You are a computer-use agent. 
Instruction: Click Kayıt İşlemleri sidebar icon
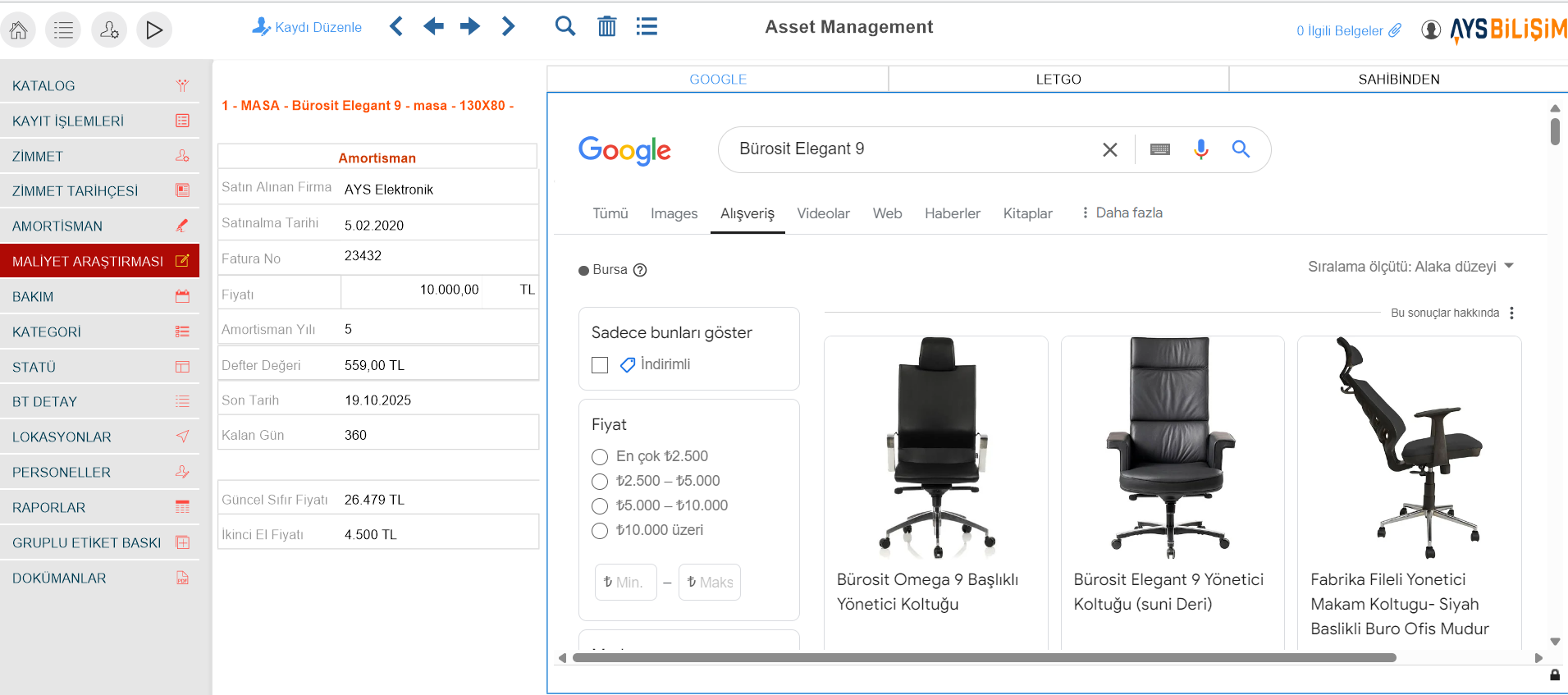[182, 121]
